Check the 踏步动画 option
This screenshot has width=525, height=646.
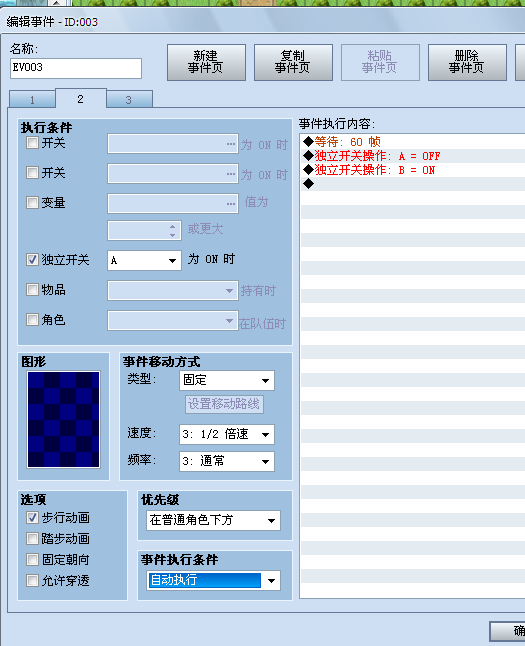point(32,538)
